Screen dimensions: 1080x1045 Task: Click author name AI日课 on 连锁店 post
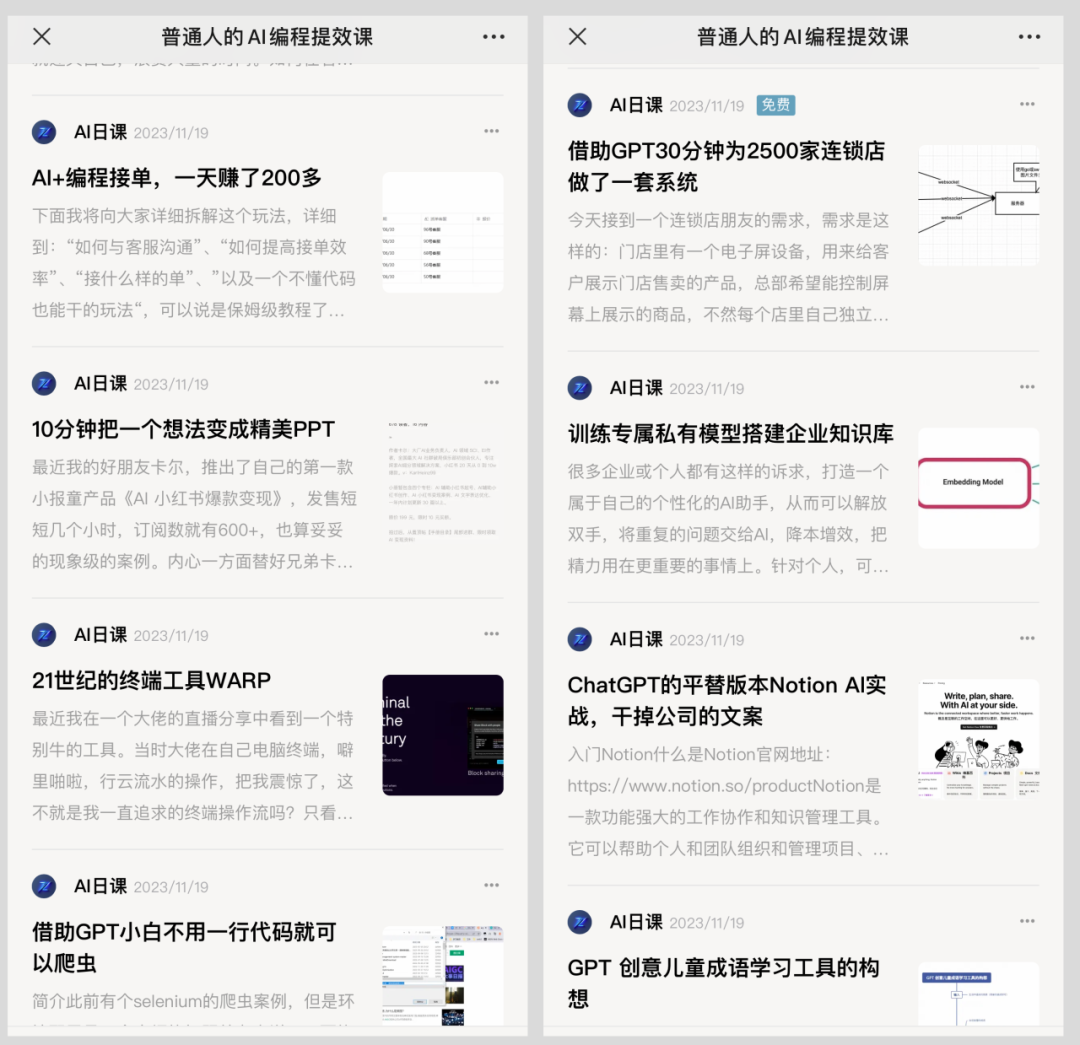coord(636,105)
